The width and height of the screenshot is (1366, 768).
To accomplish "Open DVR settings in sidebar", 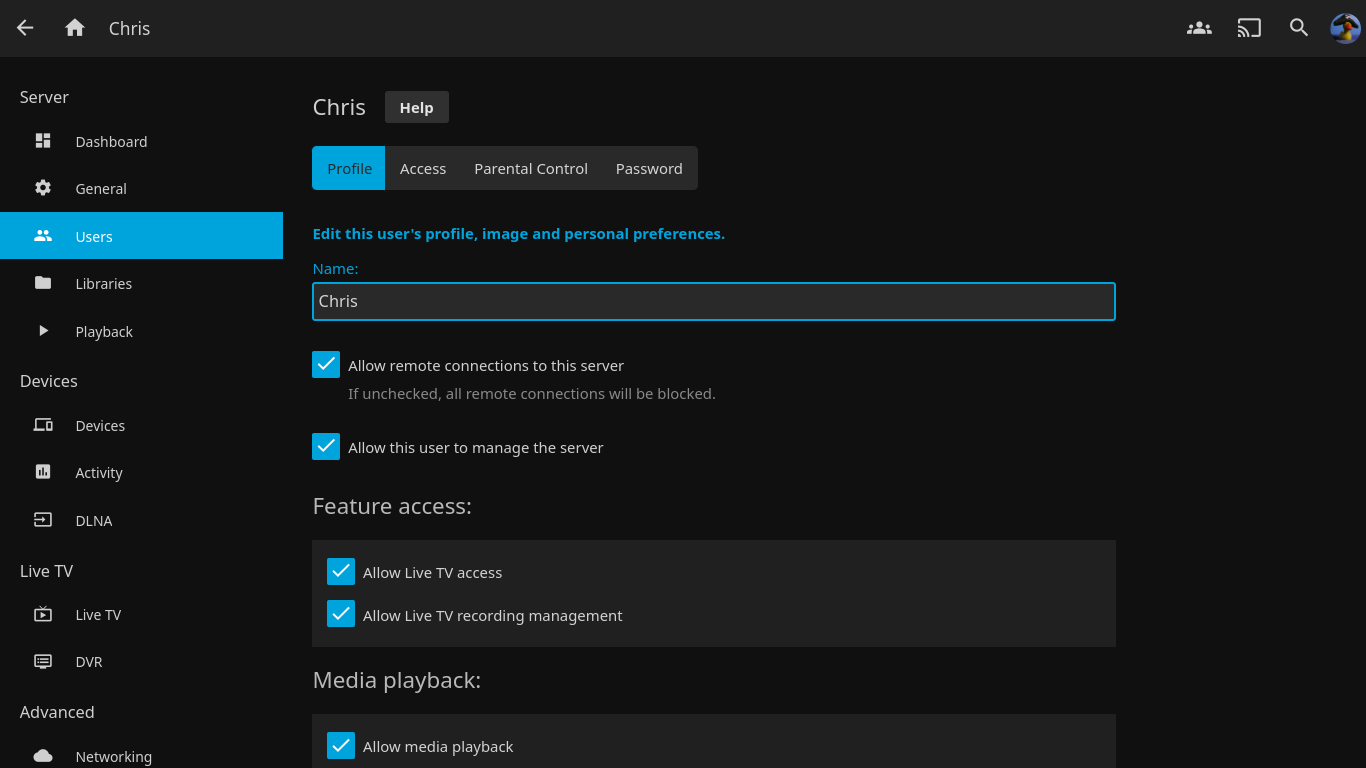I will point(89,662).
